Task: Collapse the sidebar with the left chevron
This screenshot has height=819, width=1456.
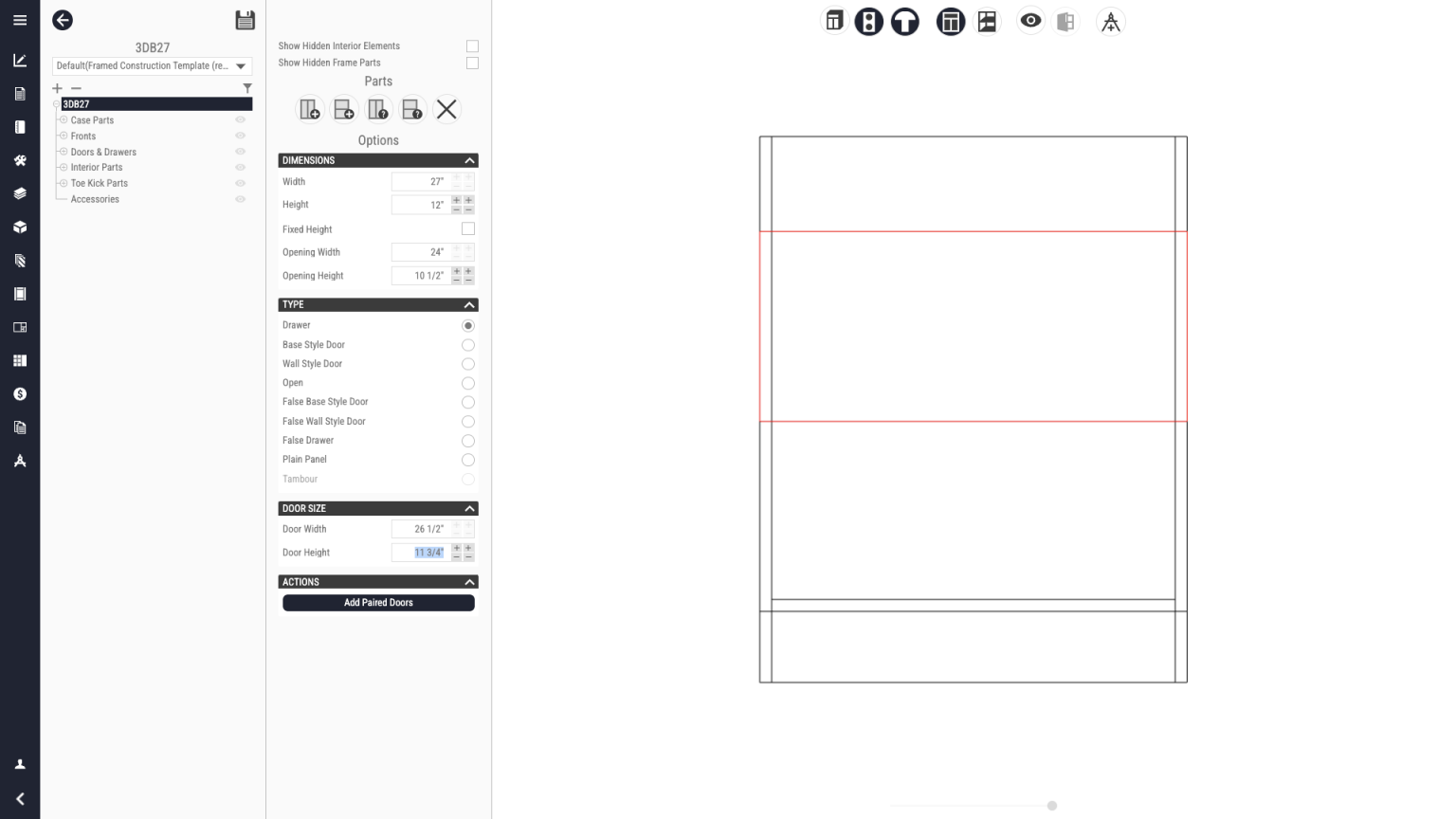Action: [x=20, y=799]
